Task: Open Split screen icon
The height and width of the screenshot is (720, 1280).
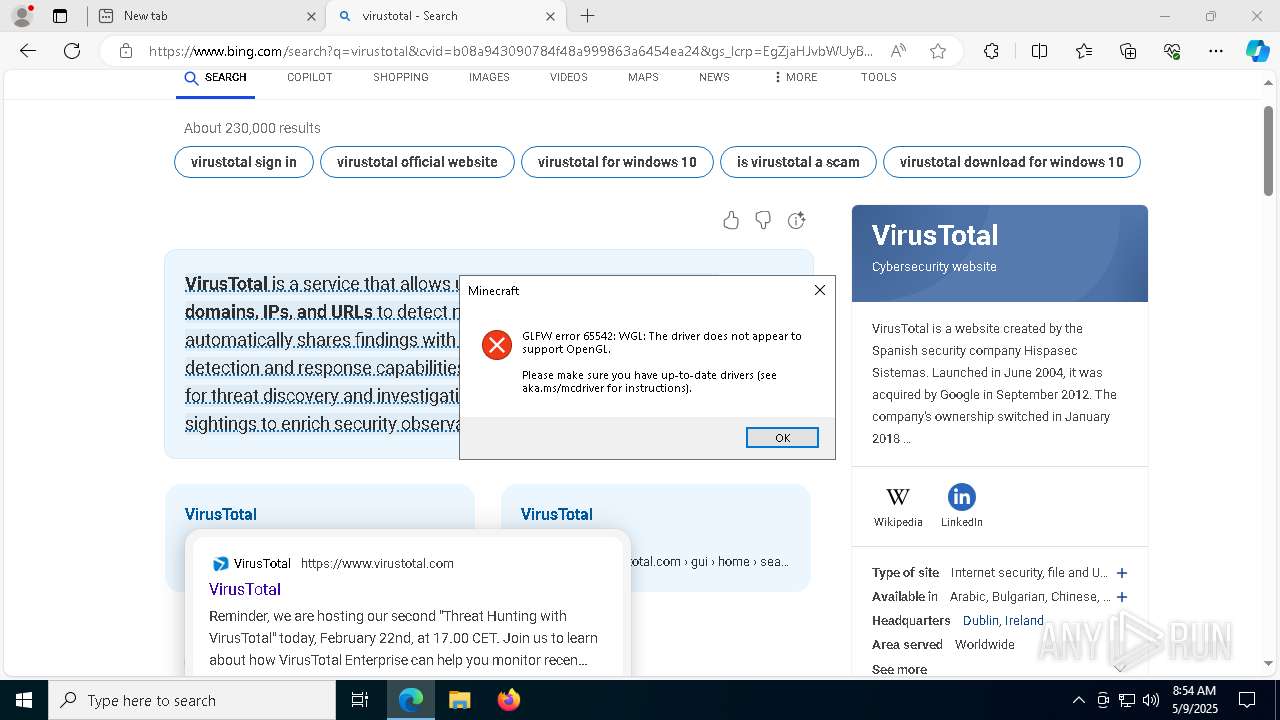Action: 1039,51
